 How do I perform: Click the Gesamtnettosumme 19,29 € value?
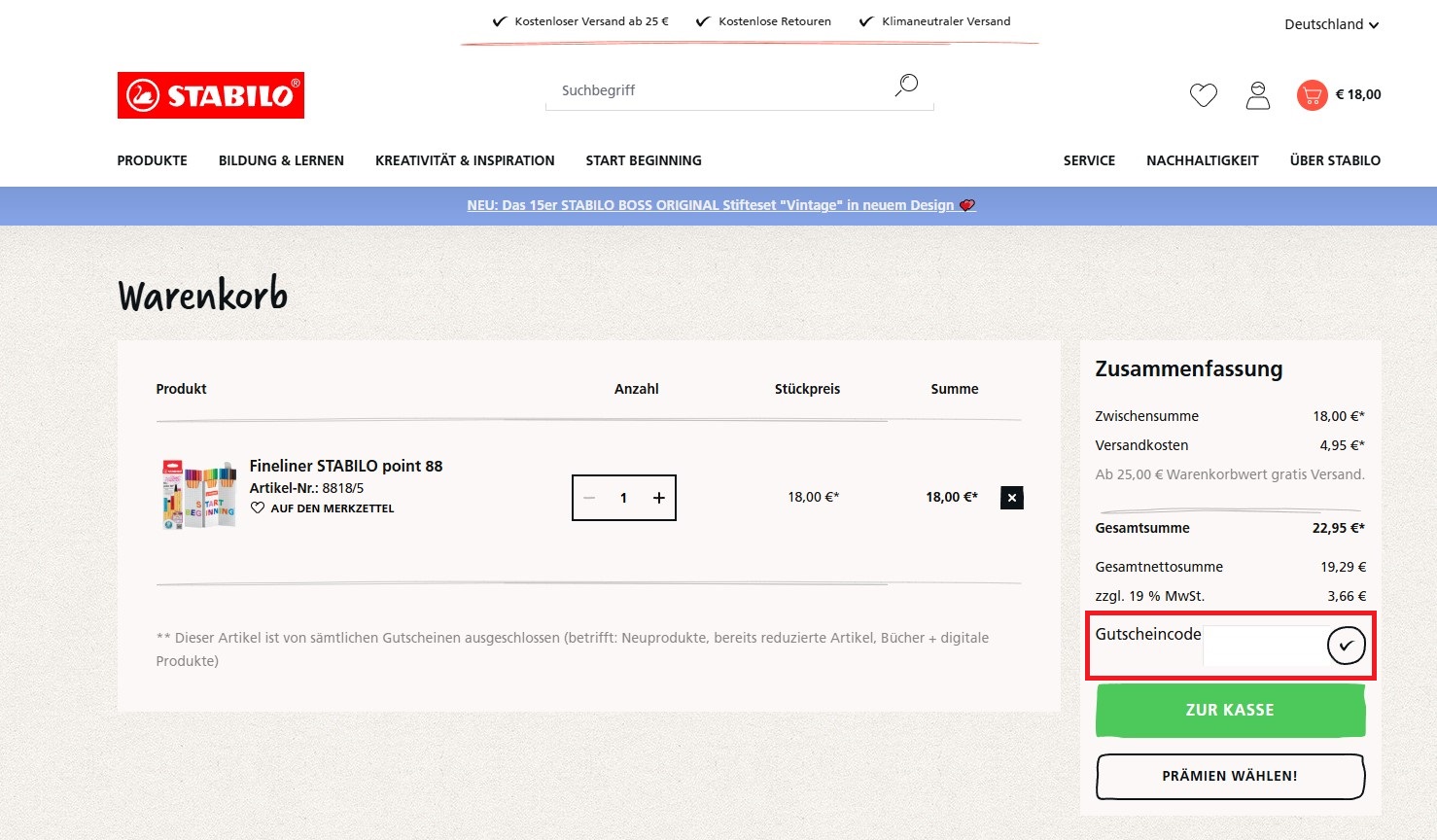1343,567
